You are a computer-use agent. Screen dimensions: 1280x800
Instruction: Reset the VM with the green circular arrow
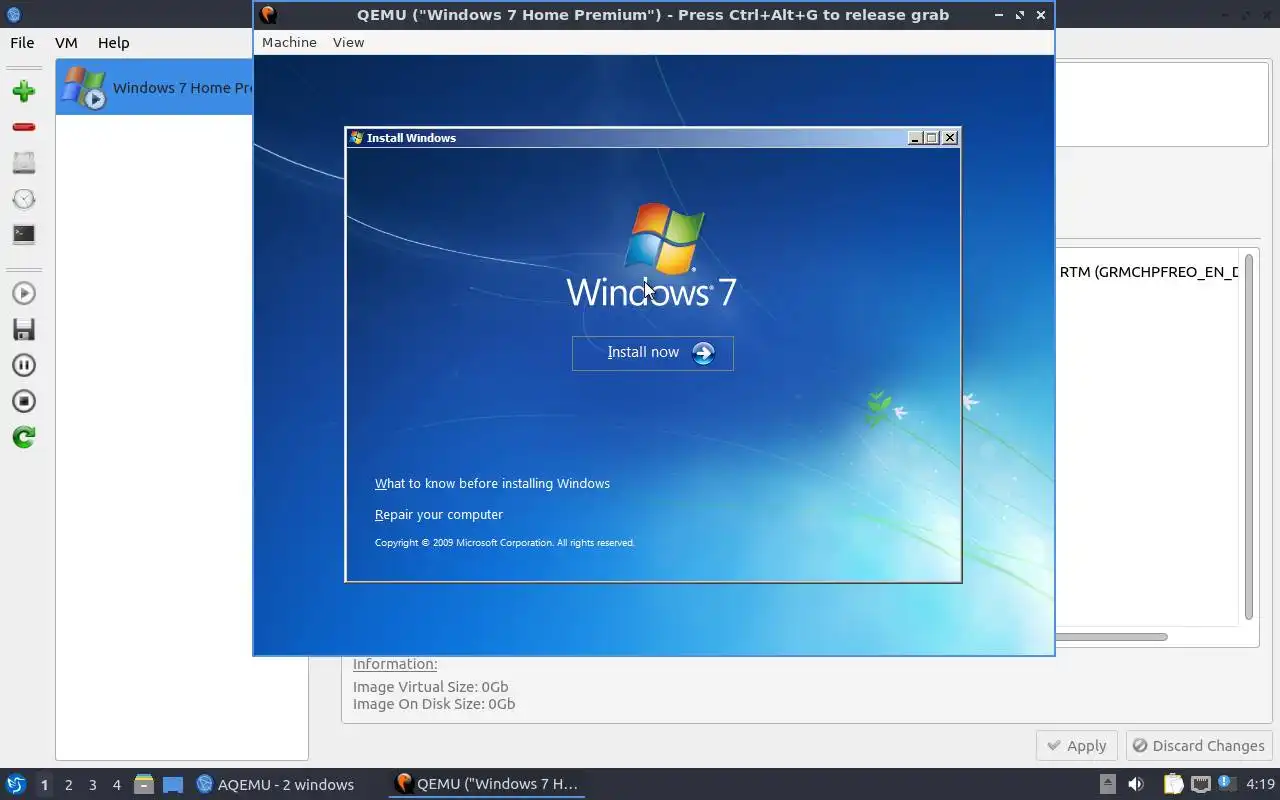pos(24,437)
